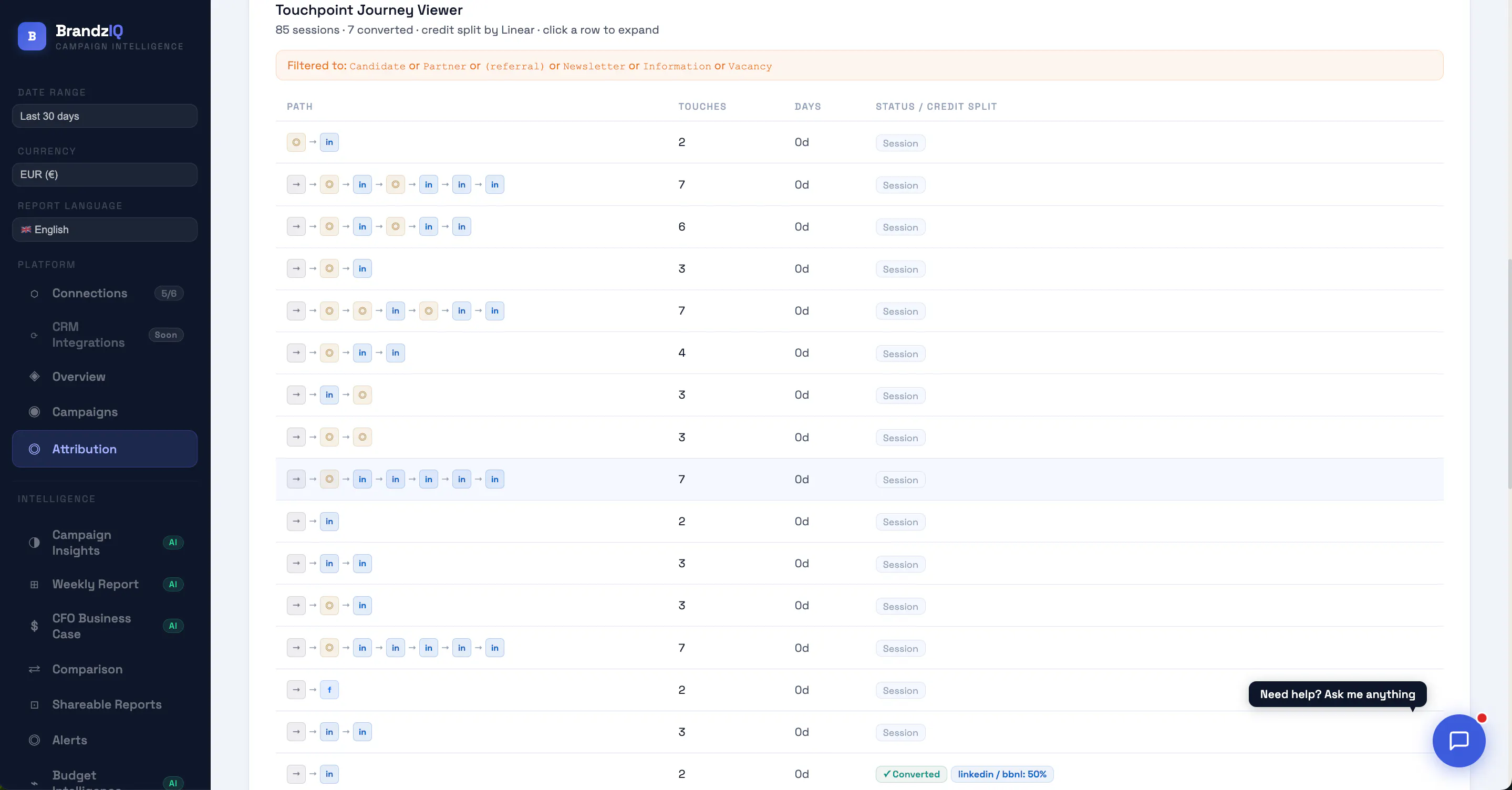The width and height of the screenshot is (1512, 790).
Task: Click the Newsletter filter tag
Action: 594,66
